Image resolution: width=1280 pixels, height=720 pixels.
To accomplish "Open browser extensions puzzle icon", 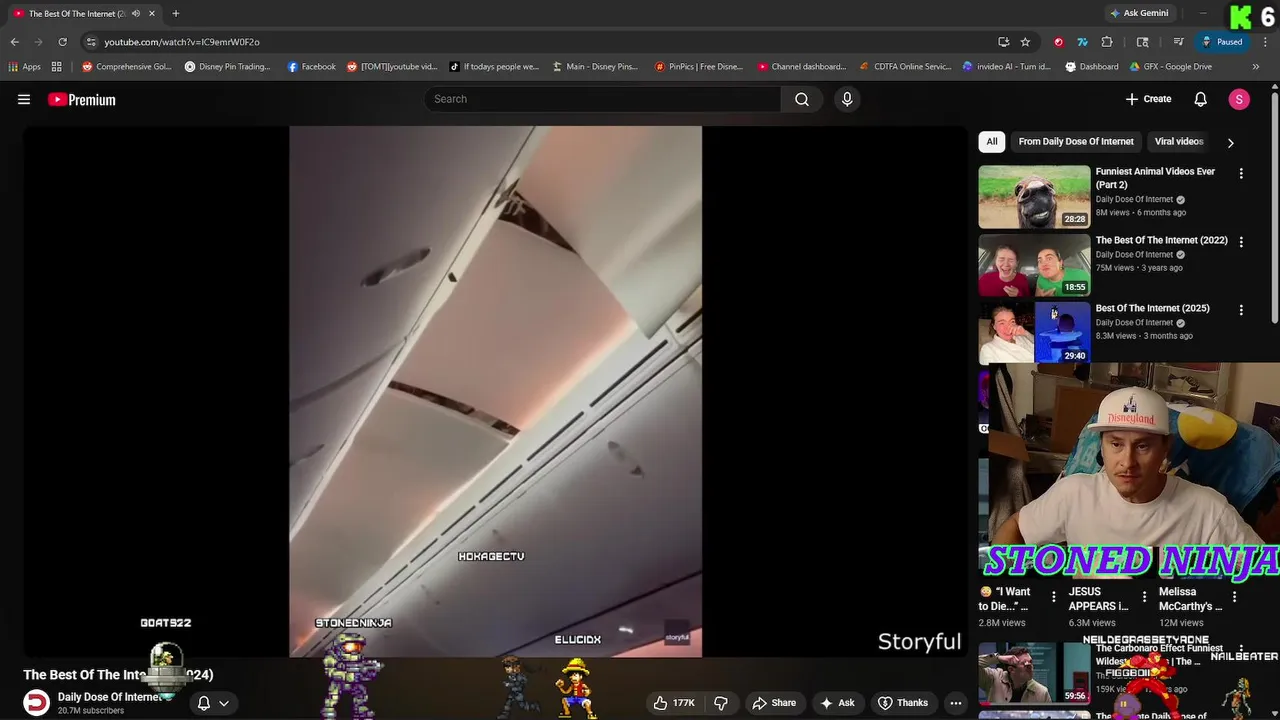I will click(x=1107, y=42).
